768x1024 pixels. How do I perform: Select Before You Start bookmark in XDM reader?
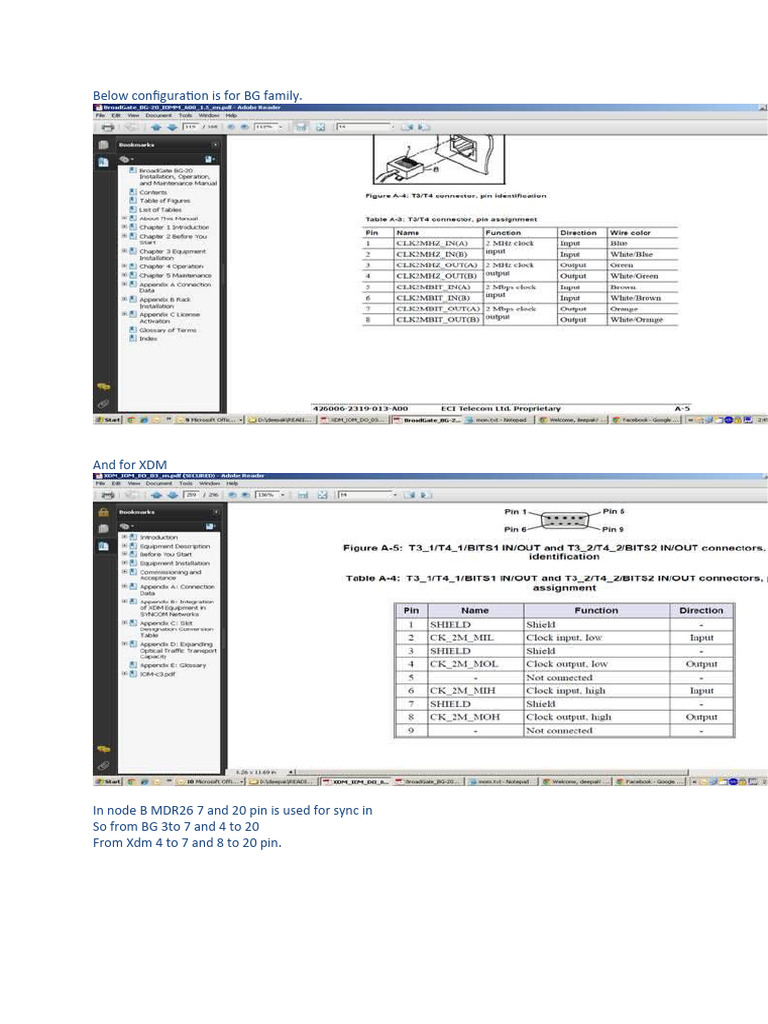pos(166,554)
